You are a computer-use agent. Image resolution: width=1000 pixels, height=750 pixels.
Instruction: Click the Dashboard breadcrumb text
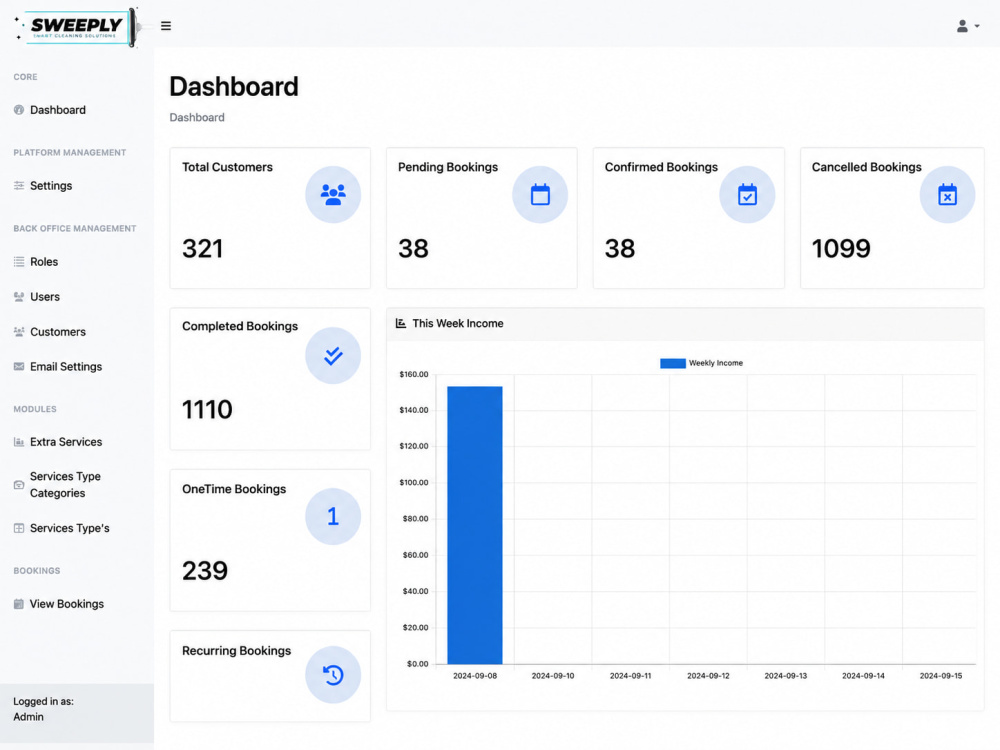pyautogui.click(x=196, y=117)
